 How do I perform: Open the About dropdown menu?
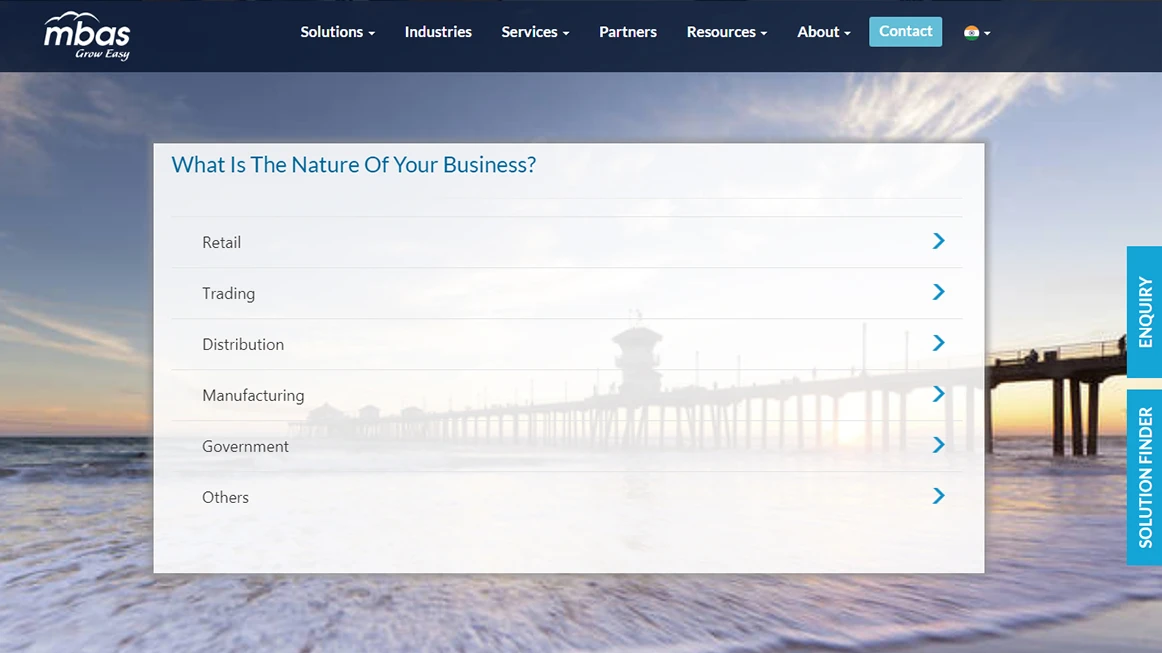(x=823, y=32)
